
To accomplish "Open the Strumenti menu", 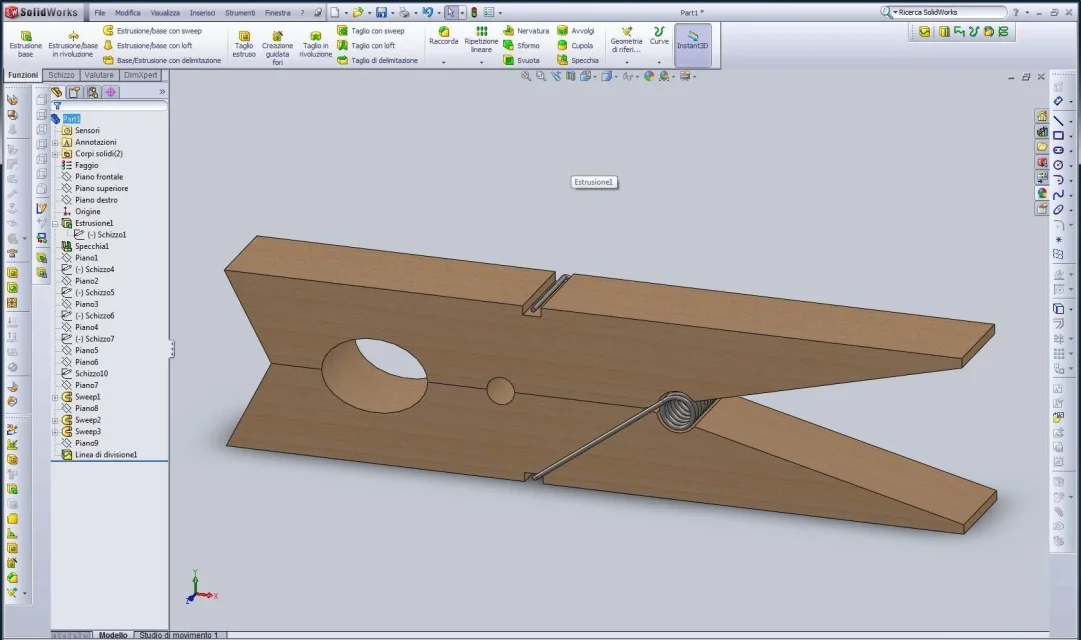I will tap(240, 13).
